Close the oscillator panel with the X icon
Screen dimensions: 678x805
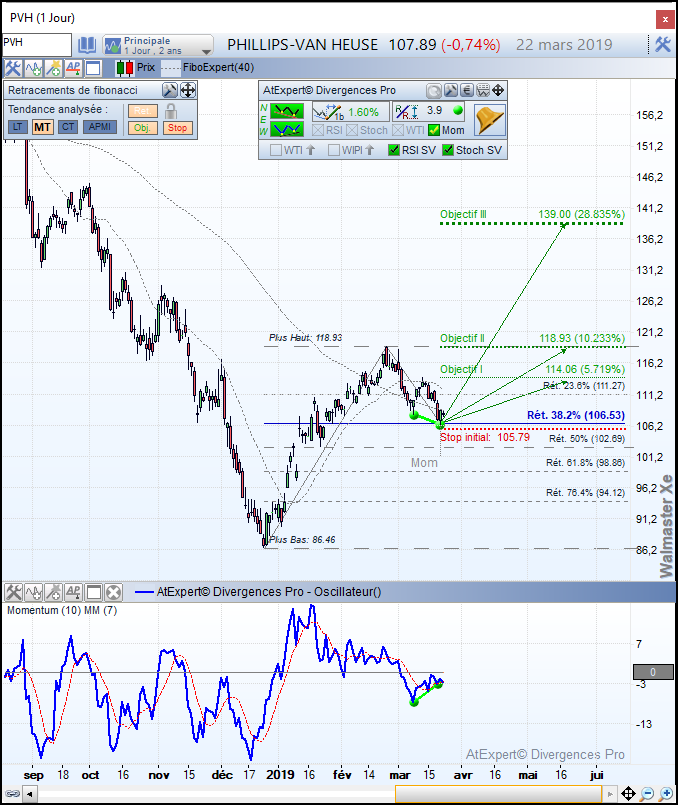pyautogui.click(x=113, y=592)
